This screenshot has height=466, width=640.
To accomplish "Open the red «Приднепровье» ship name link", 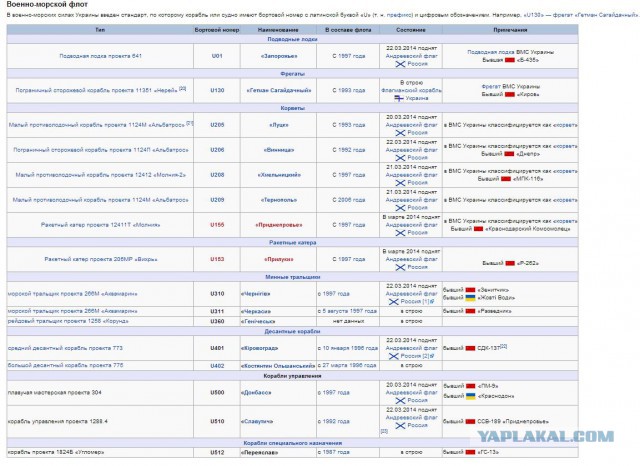I will coord(279,225).
